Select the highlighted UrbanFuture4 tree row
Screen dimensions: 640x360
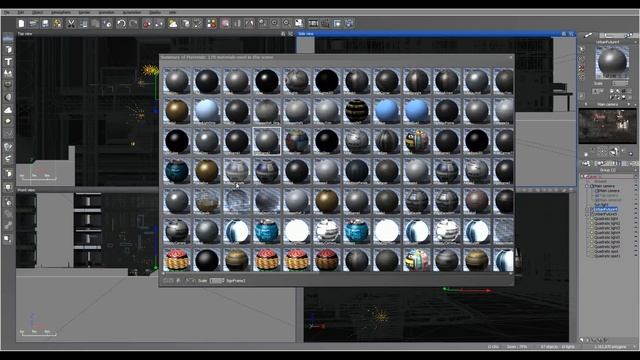pos(606,209)
